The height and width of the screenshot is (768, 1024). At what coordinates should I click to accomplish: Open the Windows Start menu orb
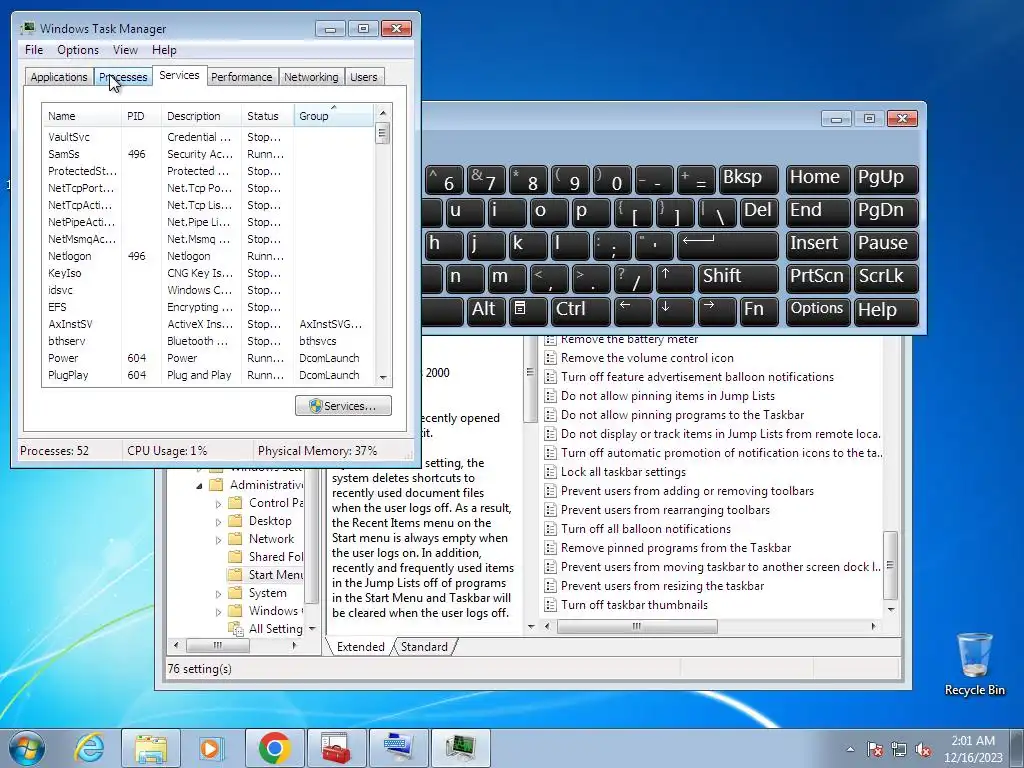pos(27,748)
